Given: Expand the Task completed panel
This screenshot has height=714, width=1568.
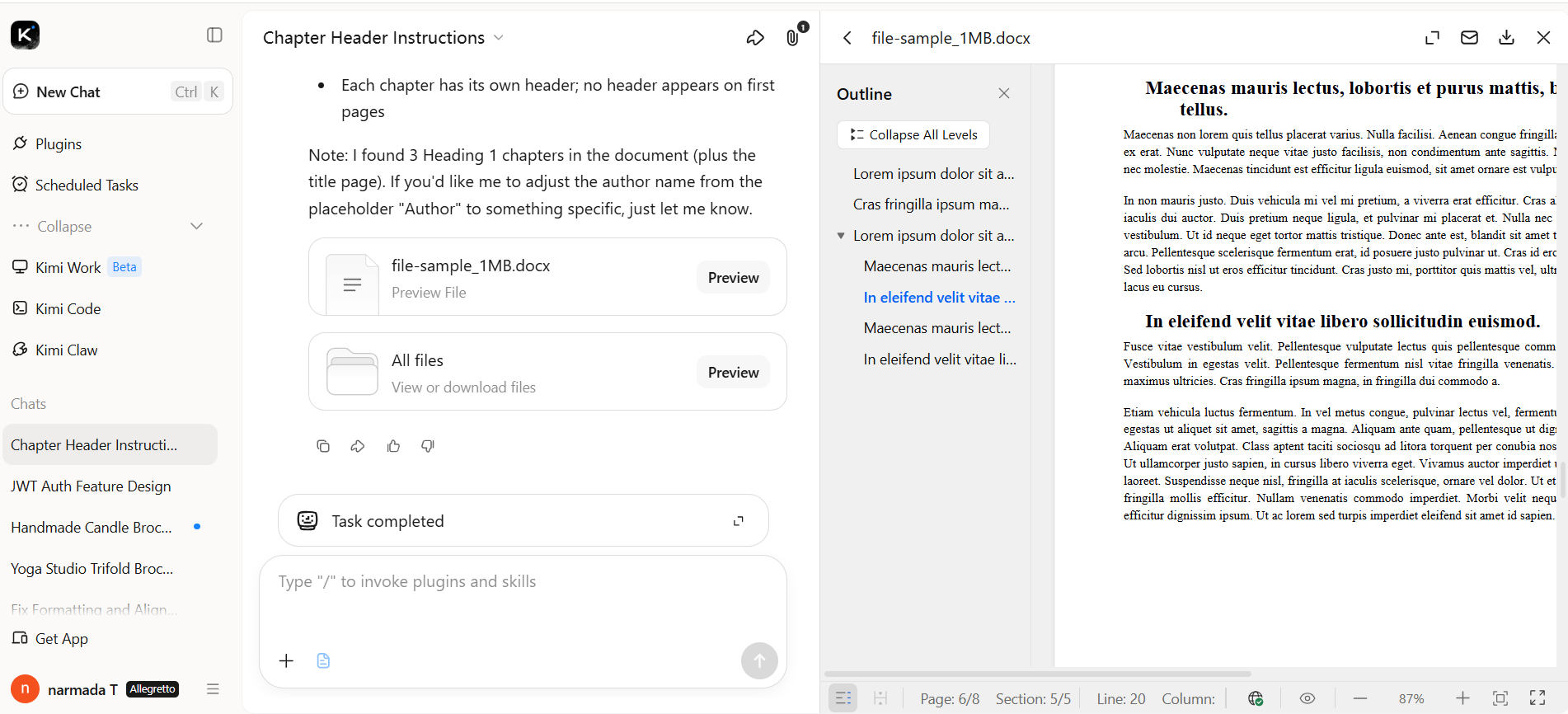Looking at the screenshot, I should click(738, 521).
